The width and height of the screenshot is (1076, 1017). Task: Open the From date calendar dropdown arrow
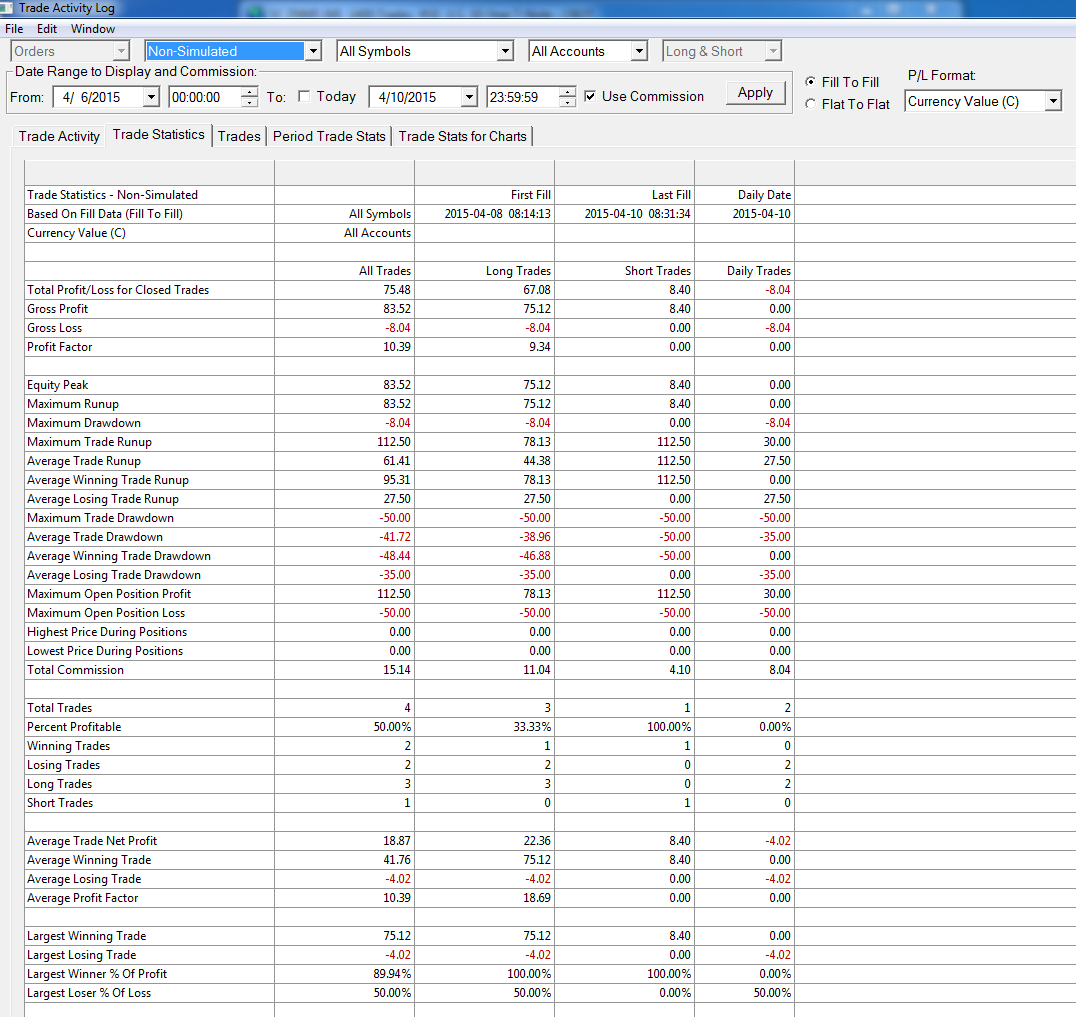152,97
